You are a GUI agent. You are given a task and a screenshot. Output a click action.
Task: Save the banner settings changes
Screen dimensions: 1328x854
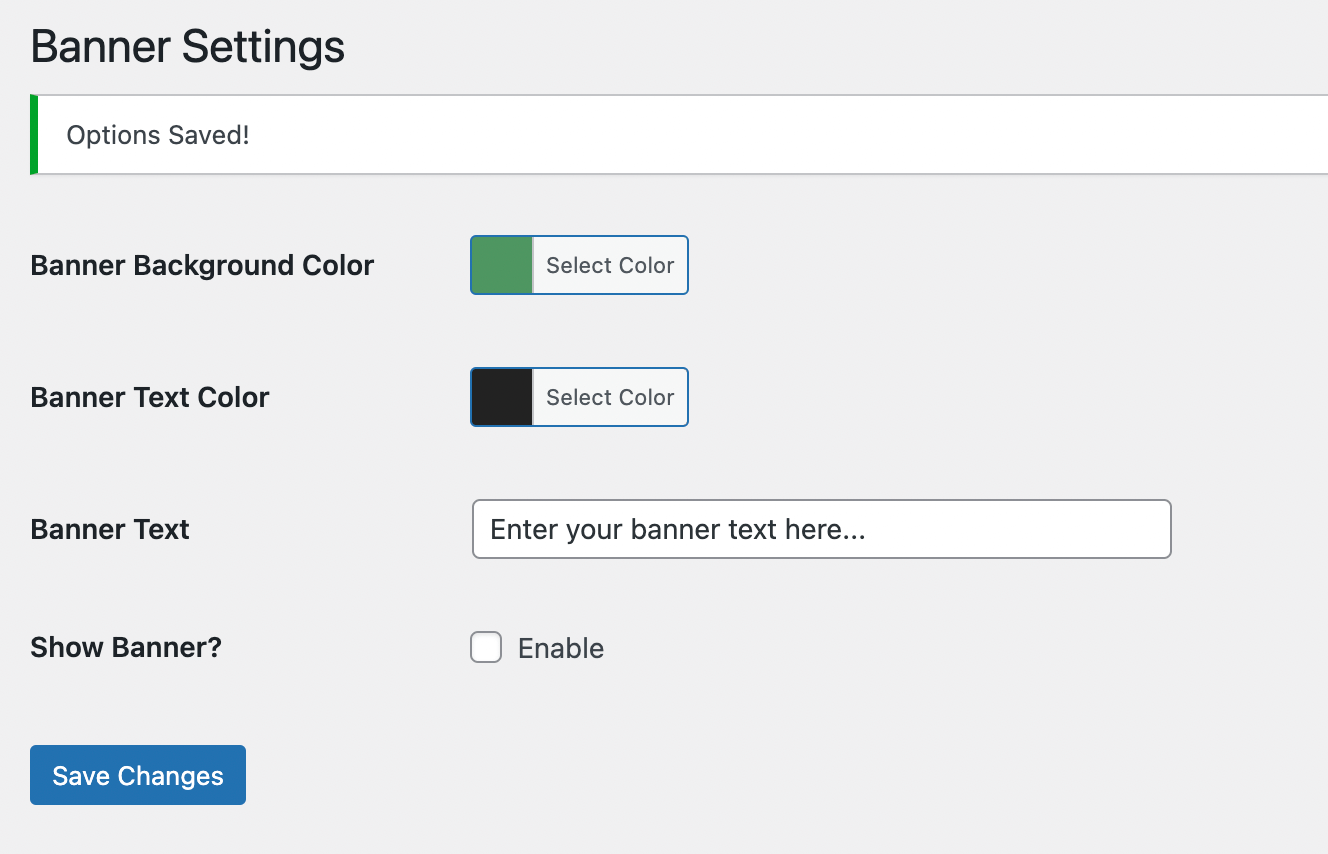137,775
